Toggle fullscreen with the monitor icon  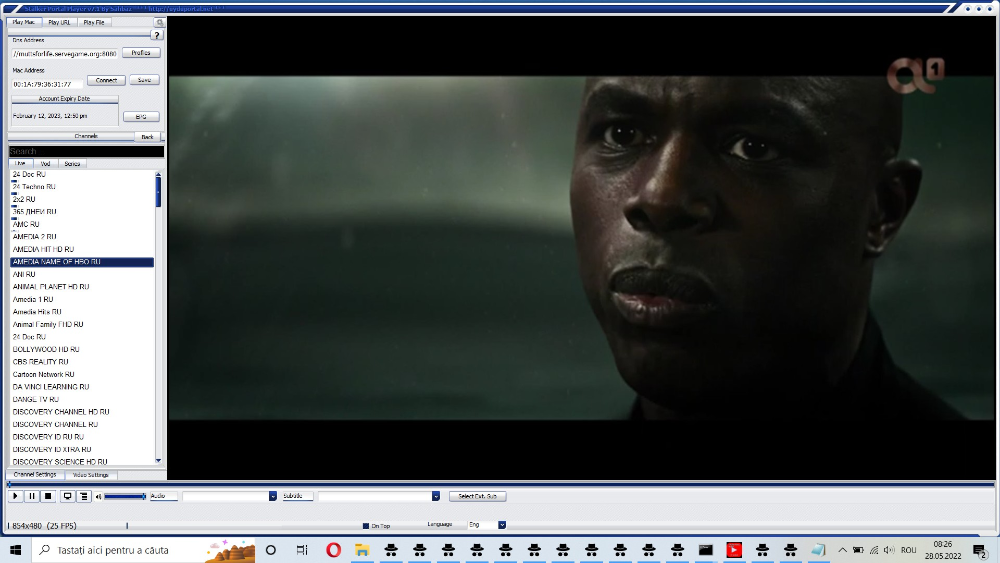[67, 496]
